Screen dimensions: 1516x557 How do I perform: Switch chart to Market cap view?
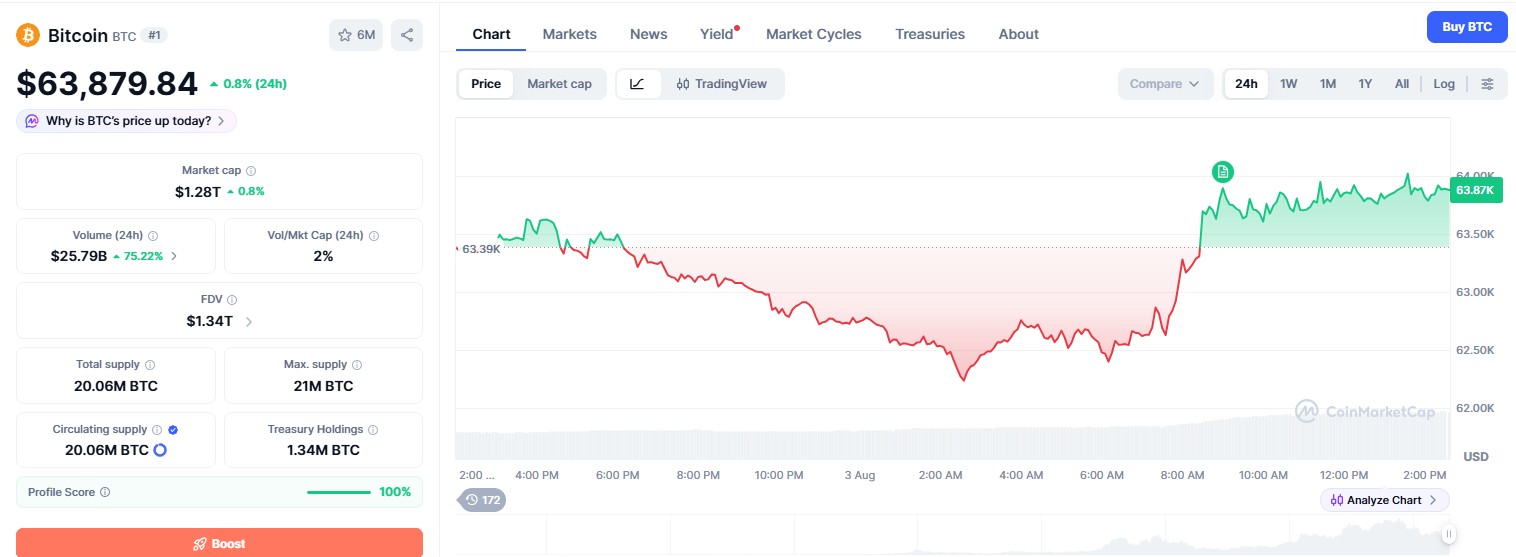click(559, 84)
